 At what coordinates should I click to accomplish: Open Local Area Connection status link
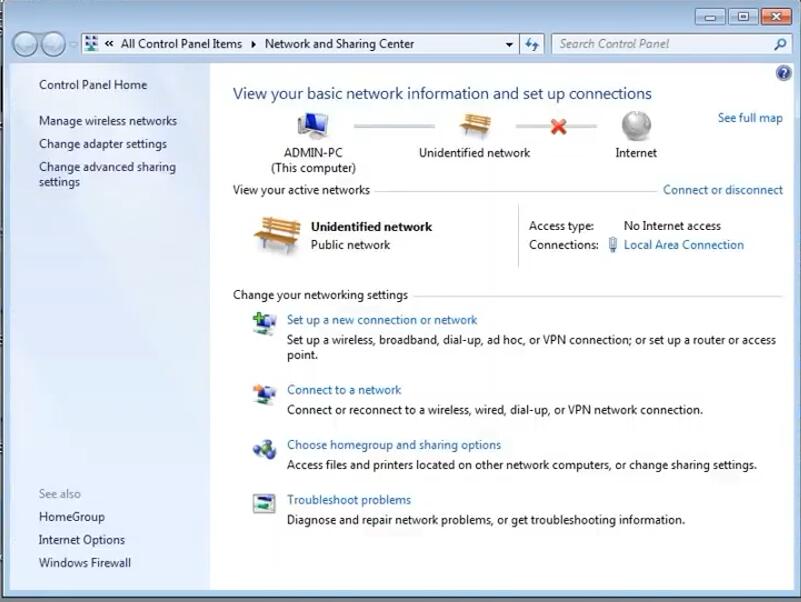684,245
